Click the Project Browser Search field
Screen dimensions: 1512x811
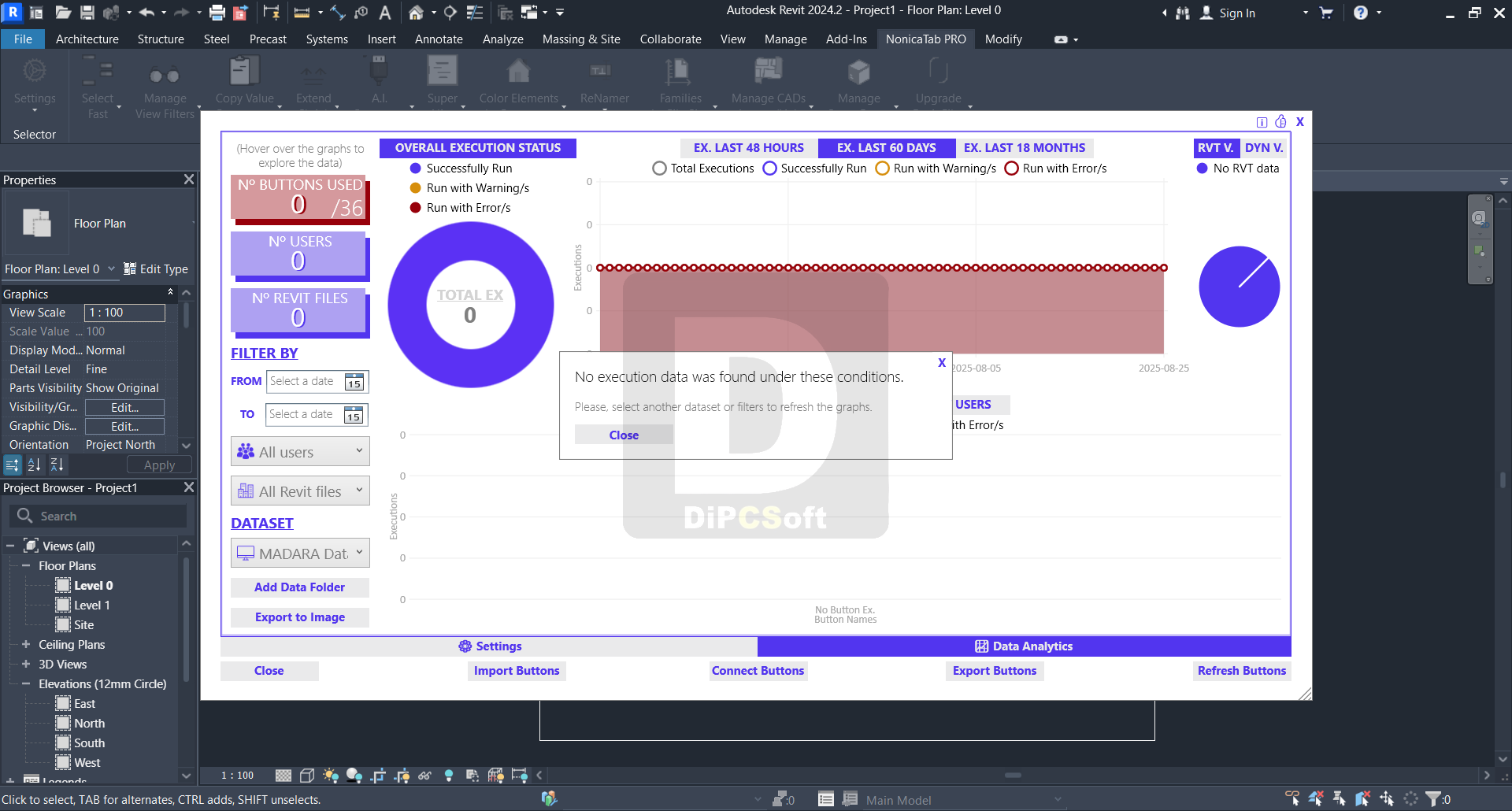point(99,516)
